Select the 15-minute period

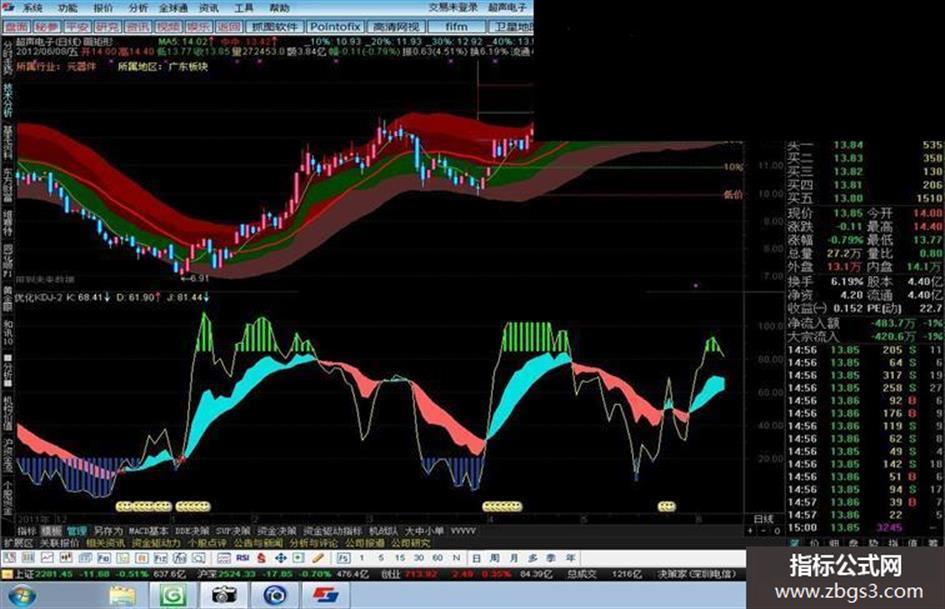(400, 558)
